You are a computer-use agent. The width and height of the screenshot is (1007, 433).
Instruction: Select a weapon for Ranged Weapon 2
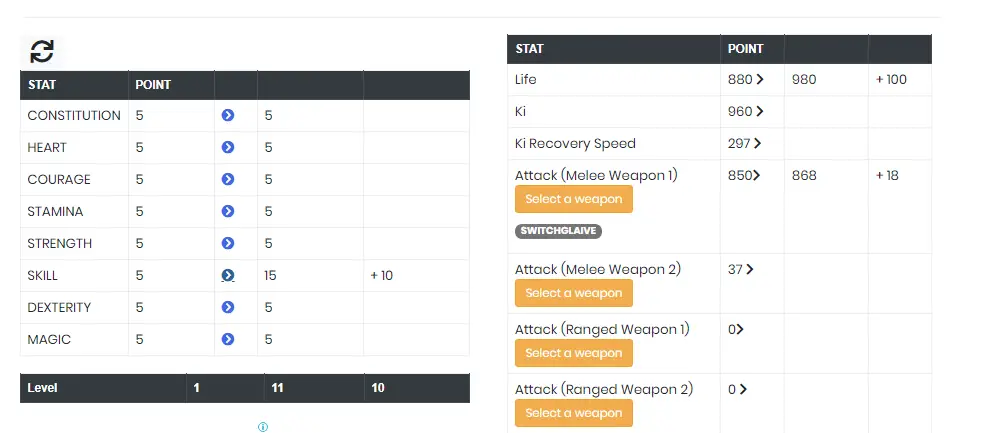pyautogui.click(x=574, y=413)
